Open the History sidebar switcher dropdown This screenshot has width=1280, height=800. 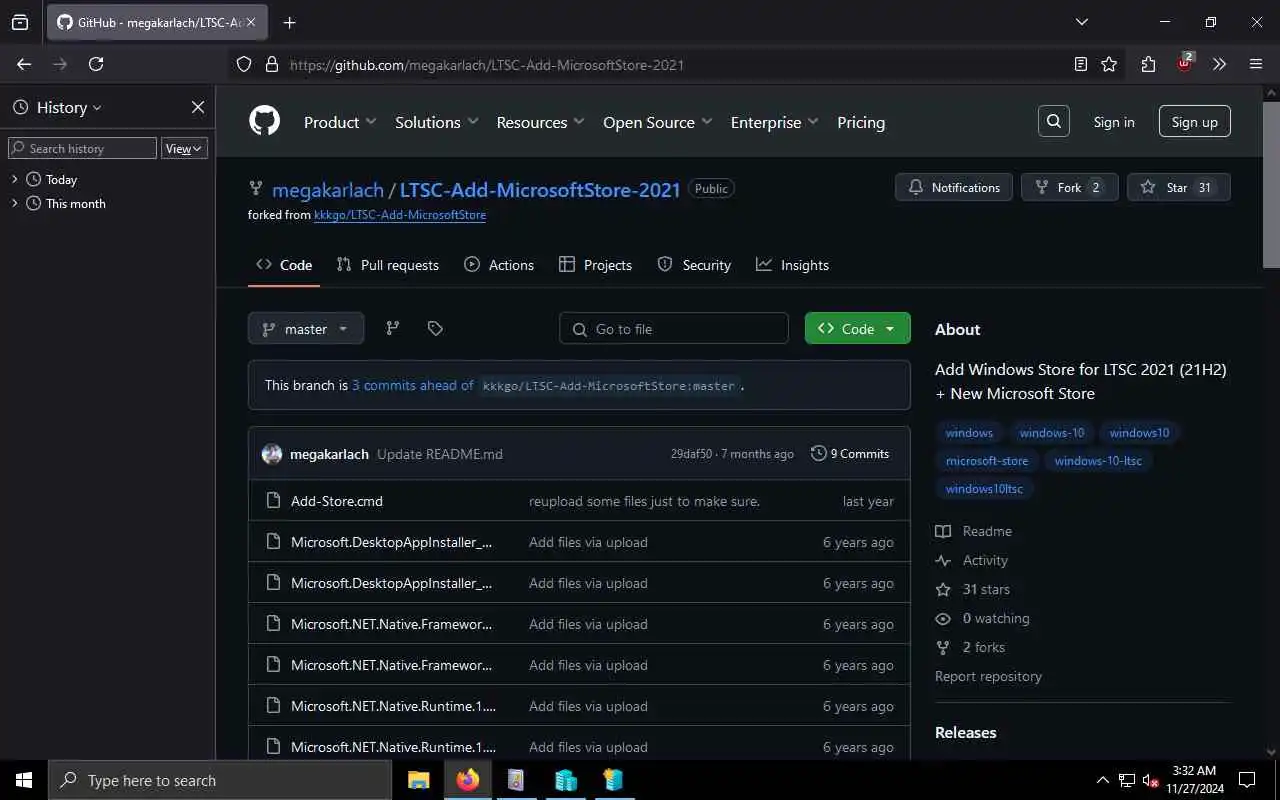coord(58,107)
